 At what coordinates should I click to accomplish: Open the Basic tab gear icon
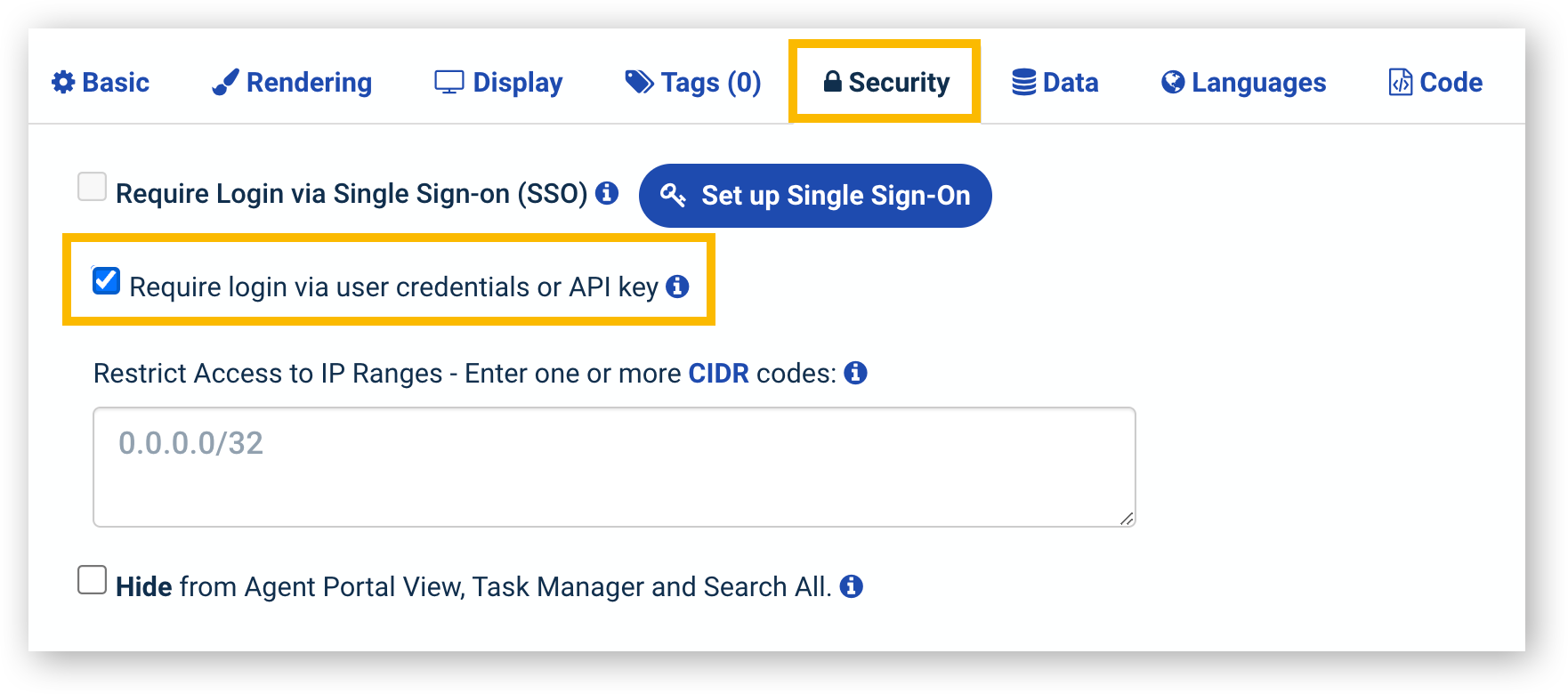coord(63,83)
